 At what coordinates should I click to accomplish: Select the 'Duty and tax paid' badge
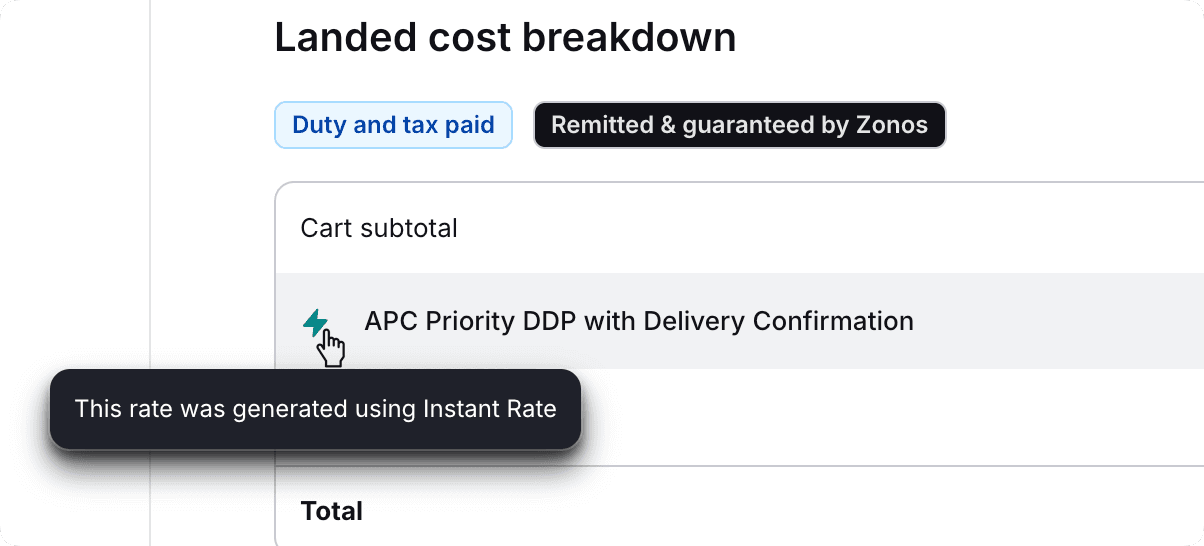click(x=393, y=125)
